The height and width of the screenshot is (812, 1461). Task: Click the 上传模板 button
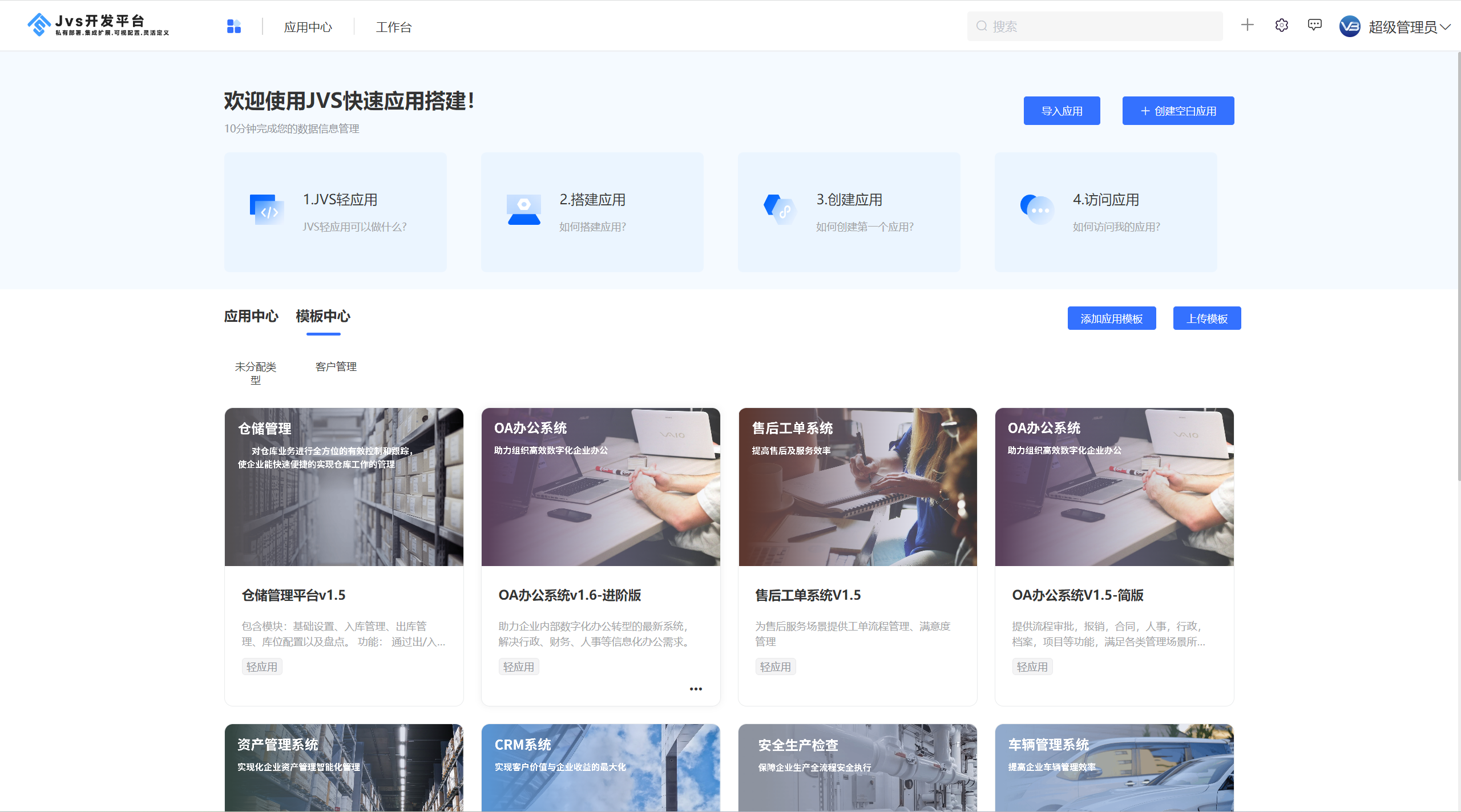point(1207,318)
